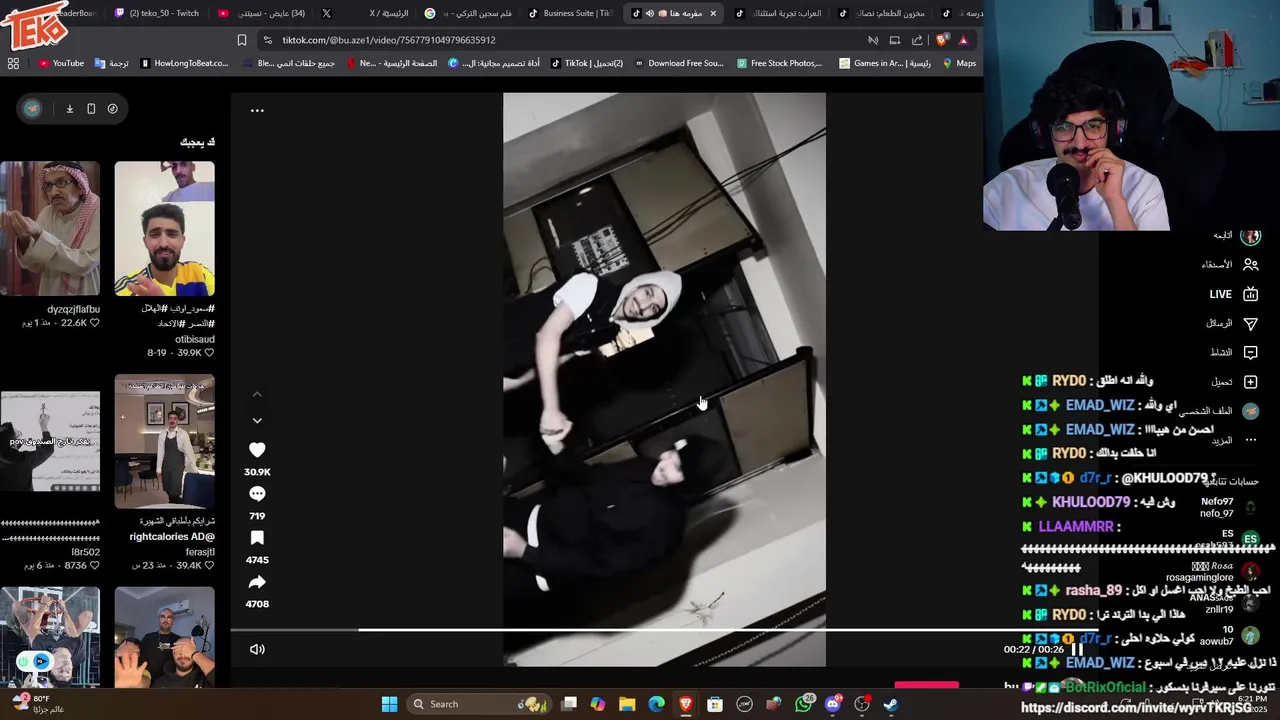Go to the next video down chevron
The image size is (1280, 720).
click(257, 421)
